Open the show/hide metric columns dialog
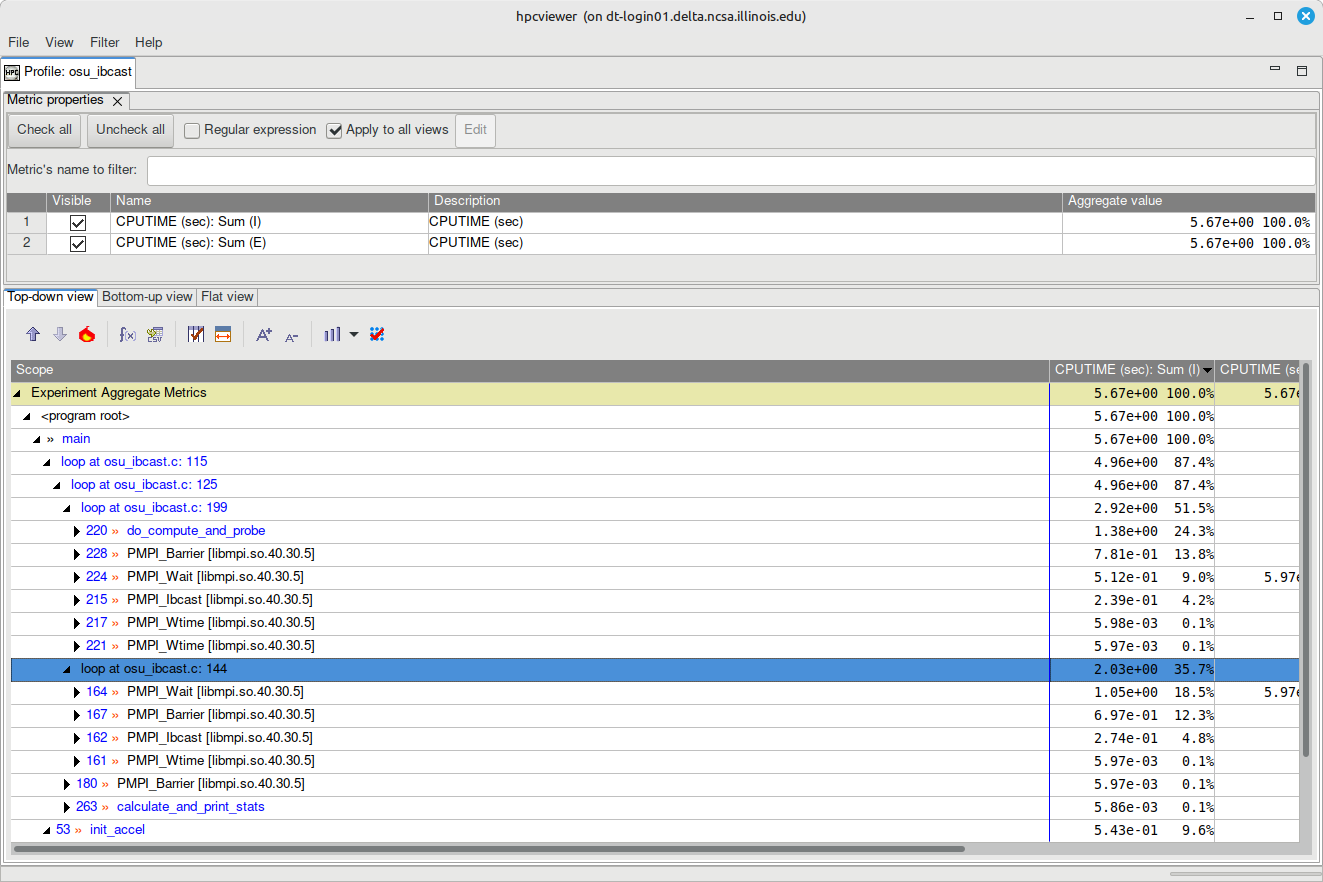The image size is (1323, 882). [x=196, y=334]
